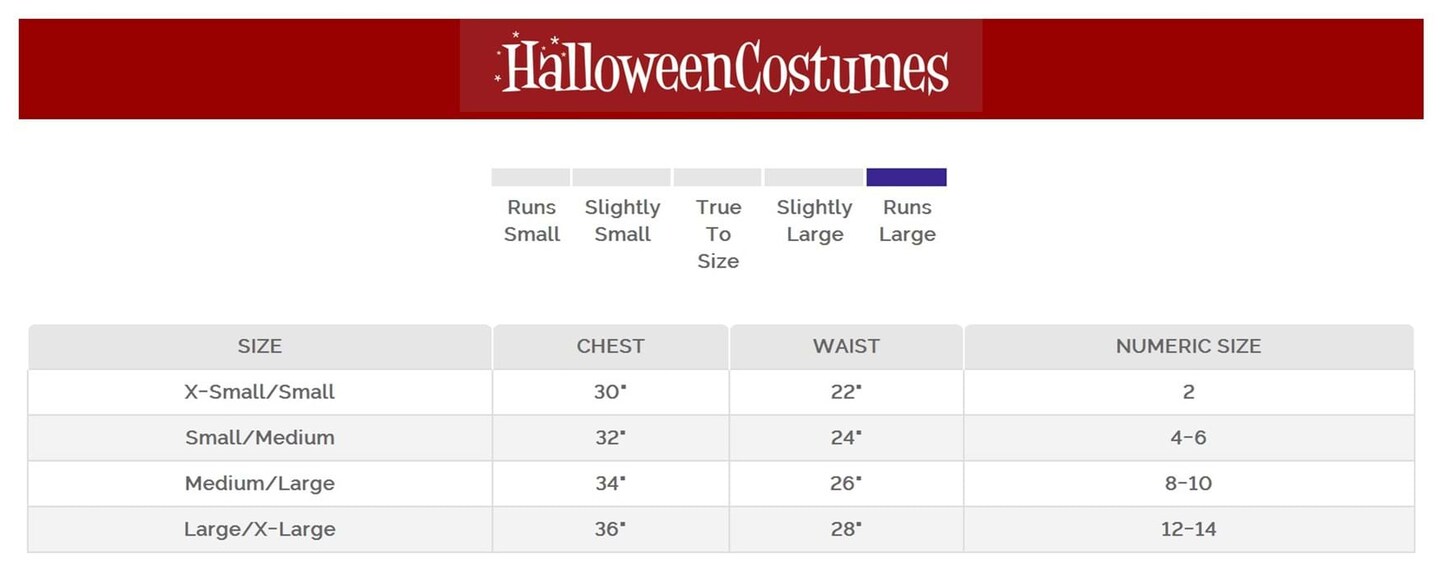Click the True To Size label
Screen dimensions: 1440x580
tap(718, 234)
